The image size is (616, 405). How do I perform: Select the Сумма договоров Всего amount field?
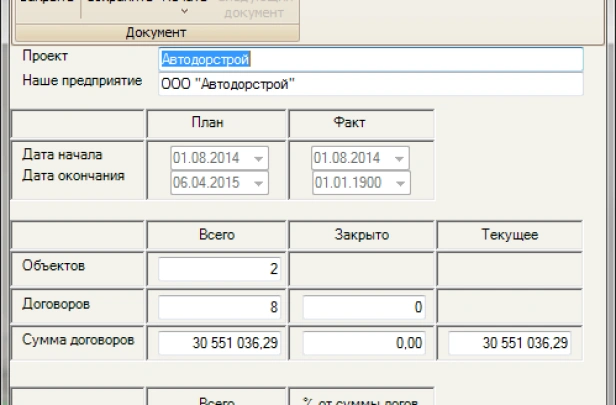pyautogui.click(x=220, y=343)
